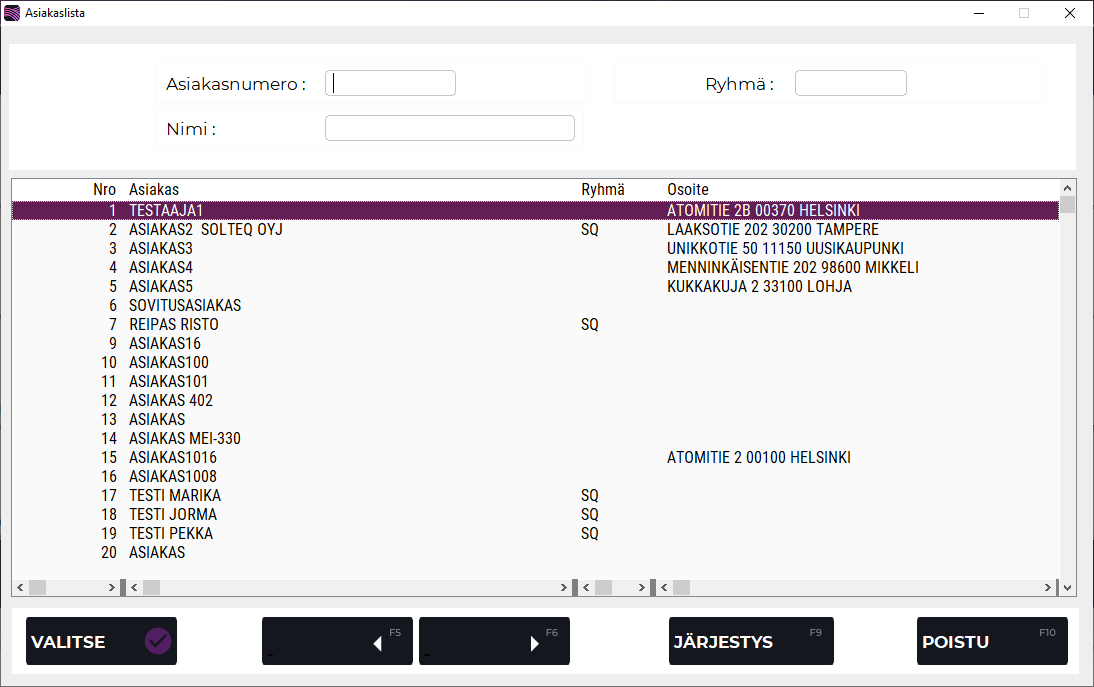The width and height of the screenshot is (1094, 687).
Task: Click the Asiakaslista app icon in title bar
Action: [12, 13]
